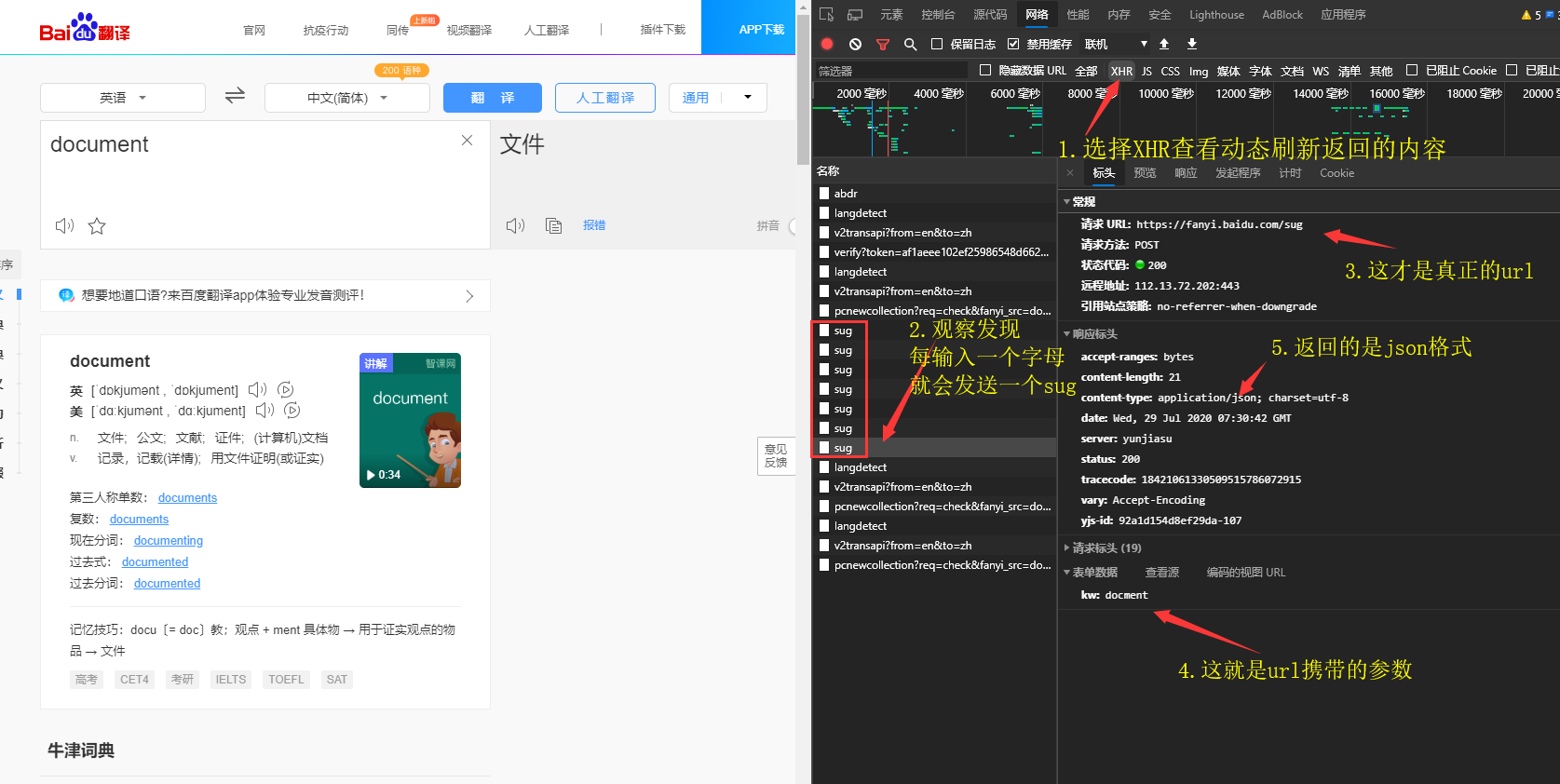This screenshot has height=784, width=1560.
Task: Open the 联机 throttling dropdown
Action: [x=1116, y=44]
